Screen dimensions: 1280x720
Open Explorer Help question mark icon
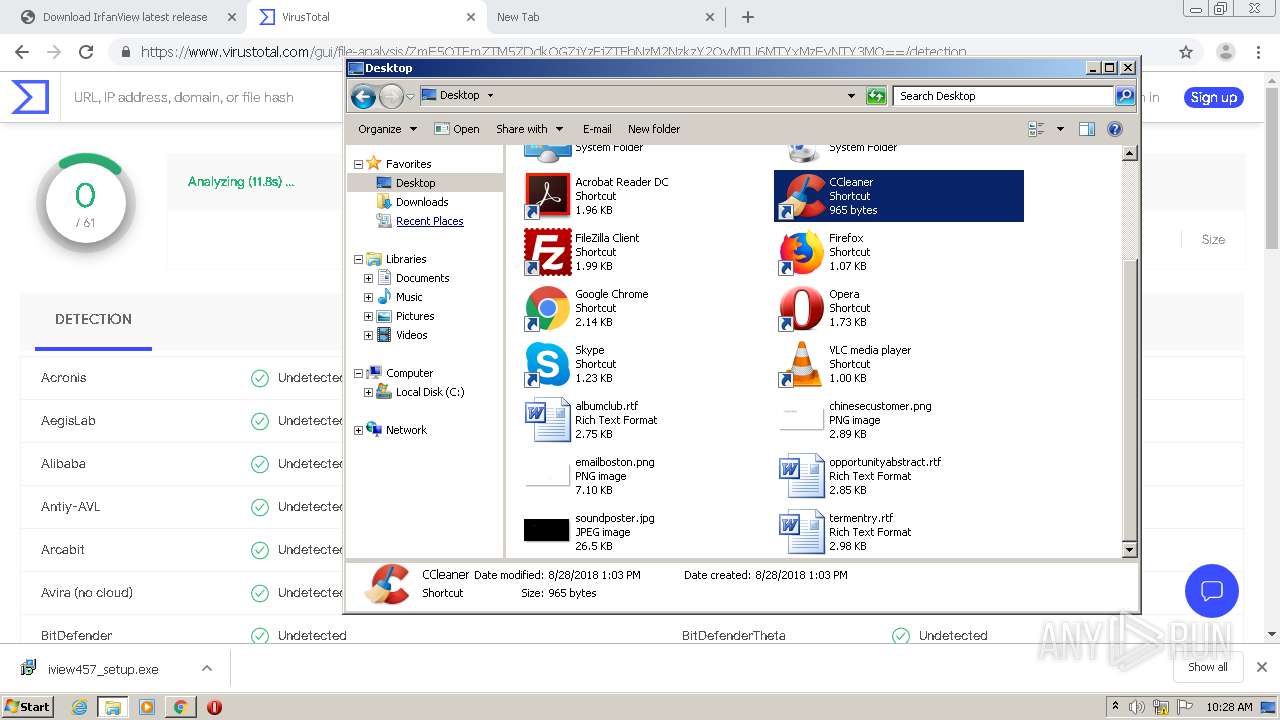point(1115,129)
